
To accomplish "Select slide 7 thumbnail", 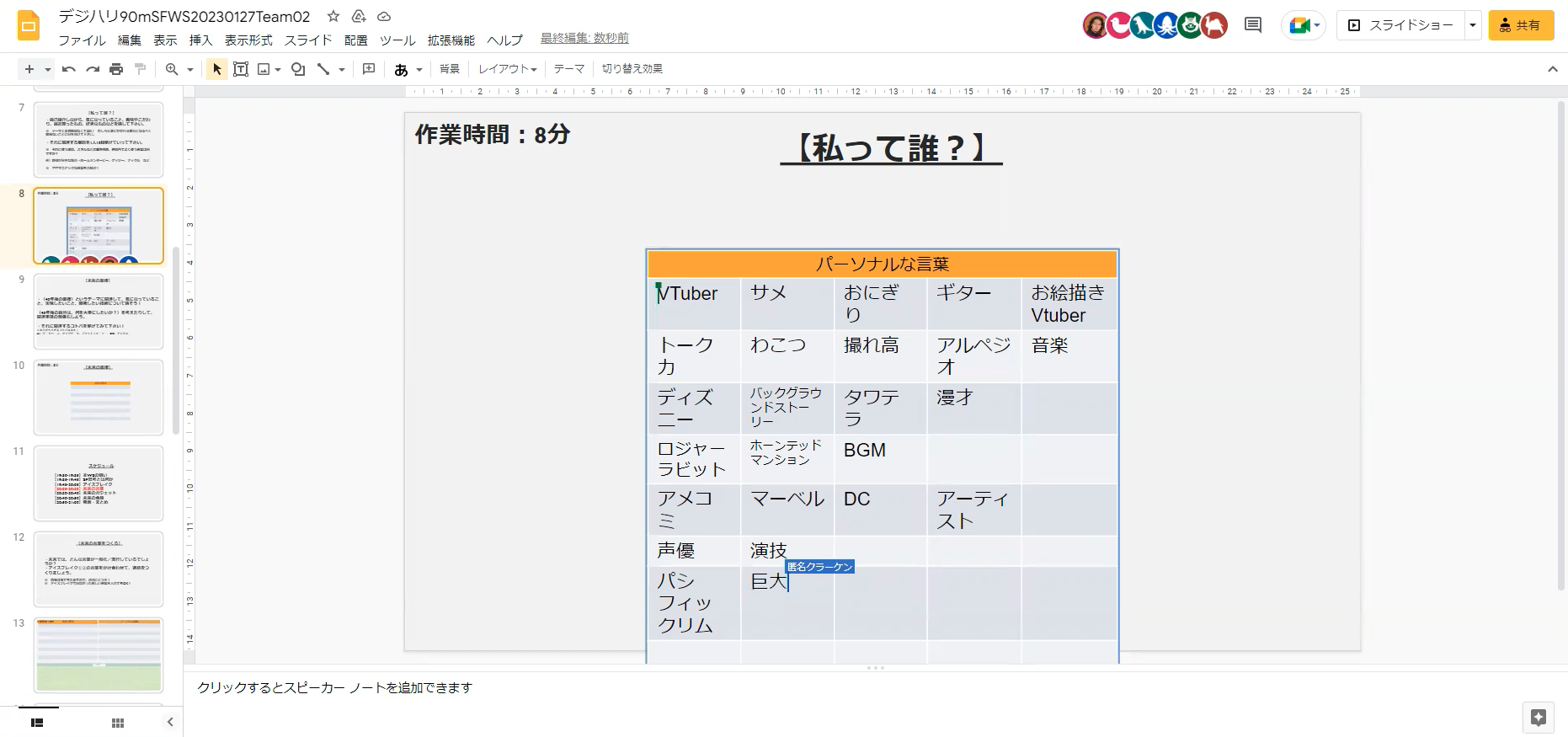I will 99,140.
